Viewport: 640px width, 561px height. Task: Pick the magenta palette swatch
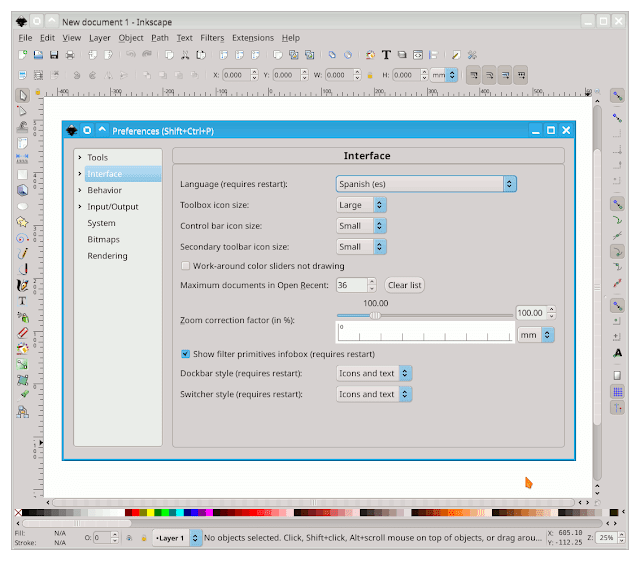click(209, 512)
